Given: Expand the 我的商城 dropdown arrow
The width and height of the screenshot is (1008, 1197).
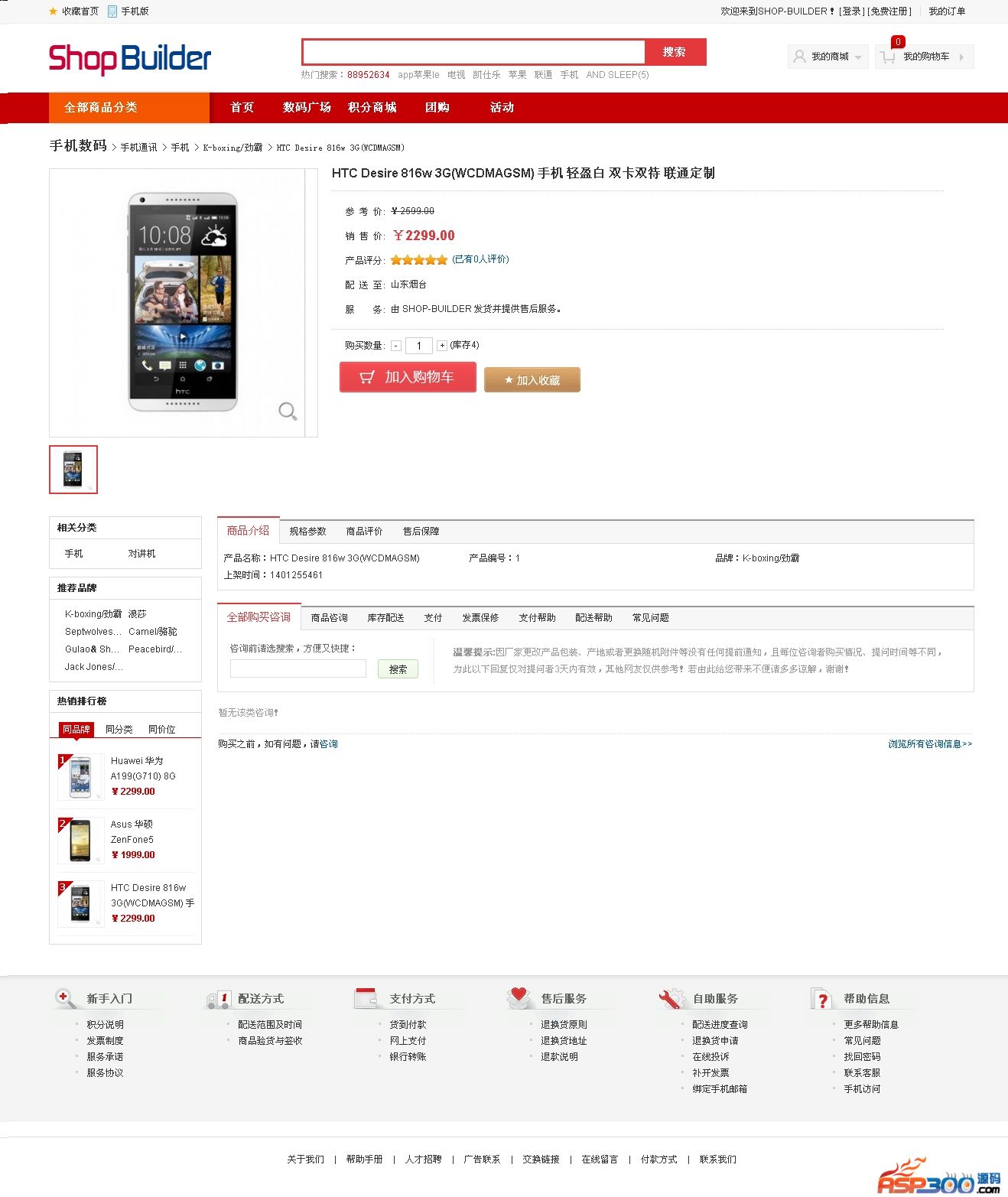Looking at the screenshot, I should pos(859,57).
